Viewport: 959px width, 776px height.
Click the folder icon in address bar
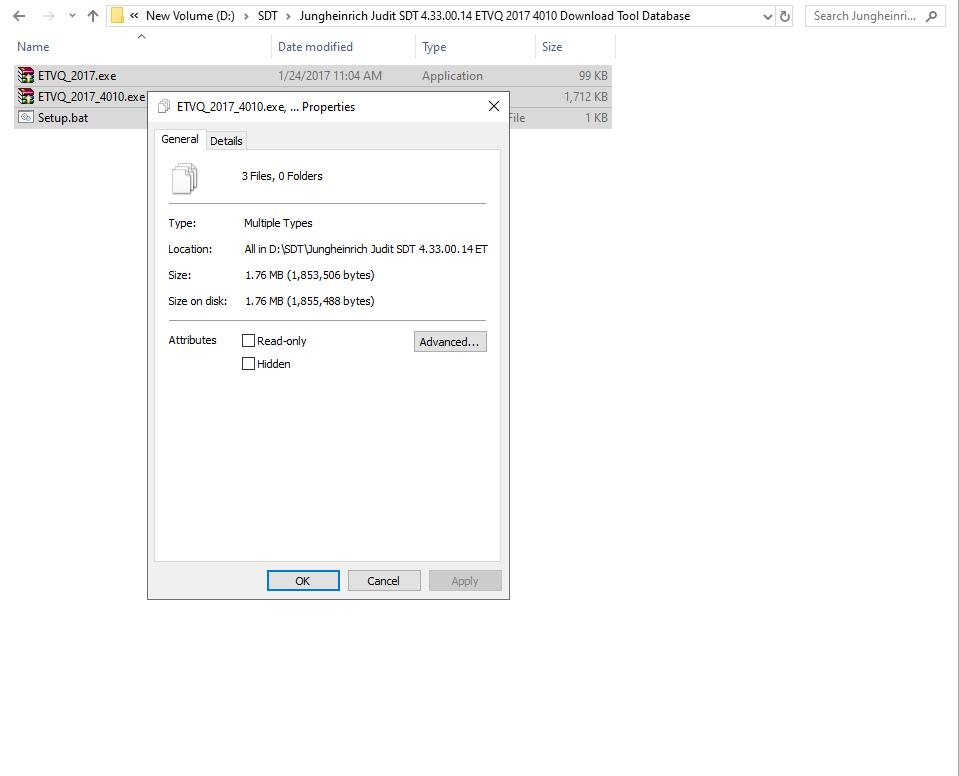coord(117,16)
